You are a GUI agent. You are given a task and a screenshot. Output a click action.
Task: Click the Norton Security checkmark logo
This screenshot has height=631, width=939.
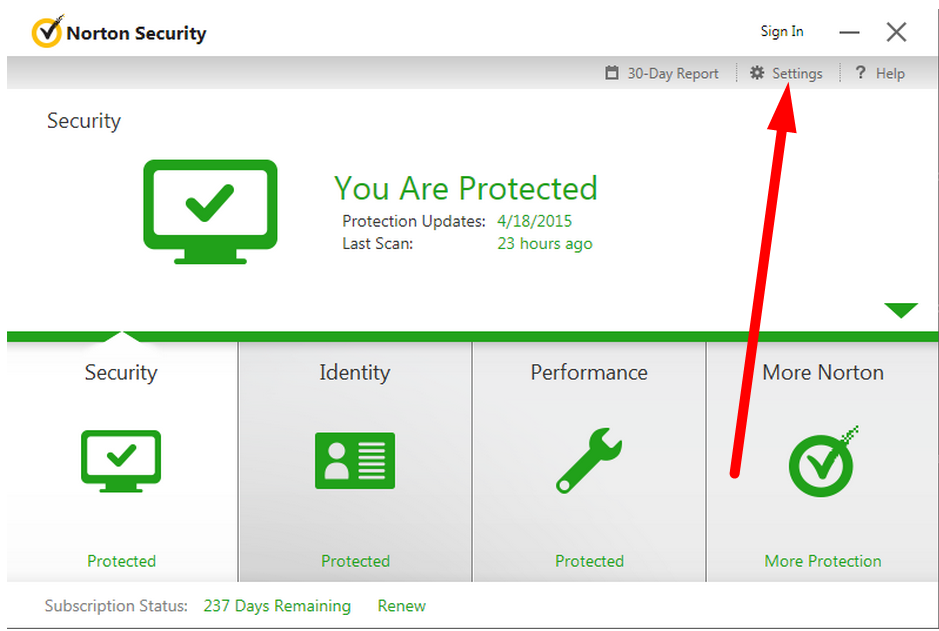[x=47, y=31]
